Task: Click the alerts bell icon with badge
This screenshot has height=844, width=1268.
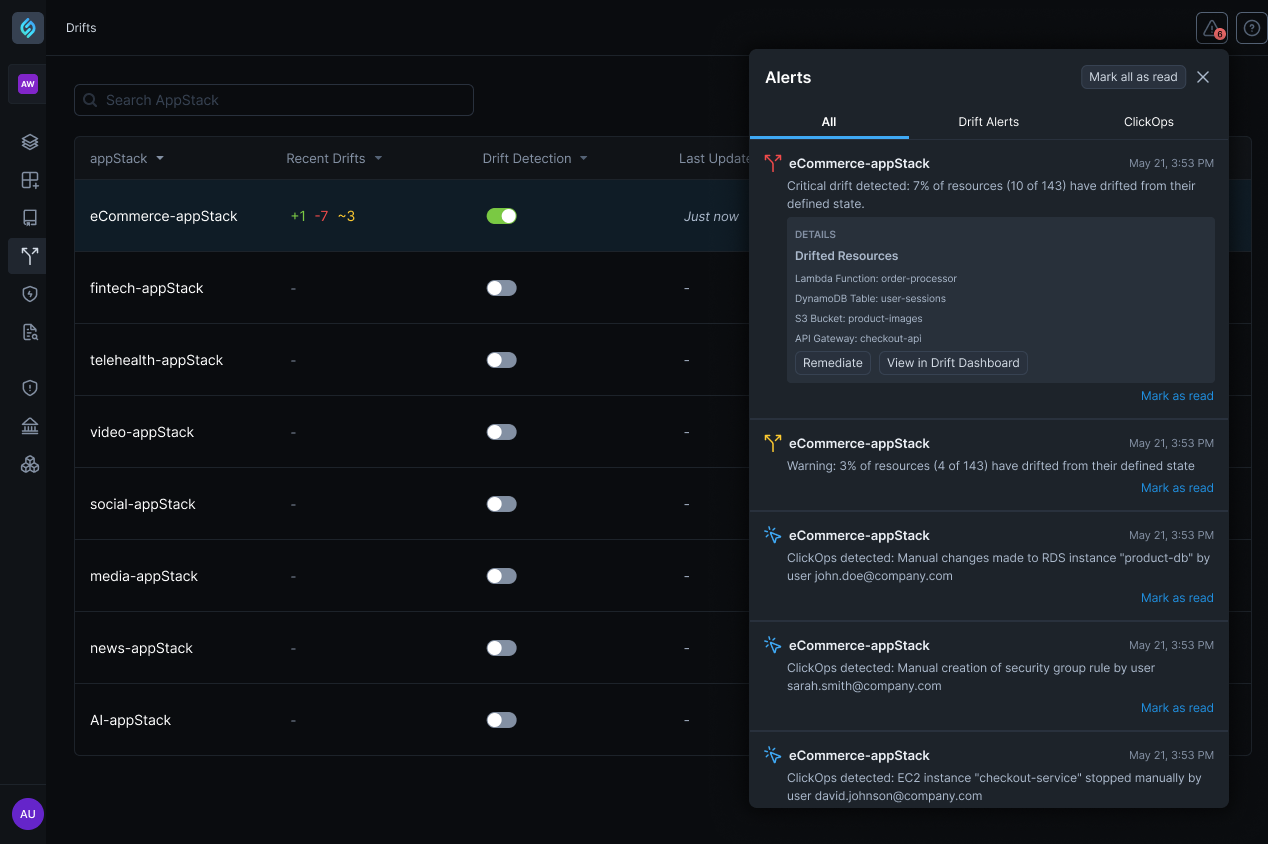Action: click(x=1211, y=28)
